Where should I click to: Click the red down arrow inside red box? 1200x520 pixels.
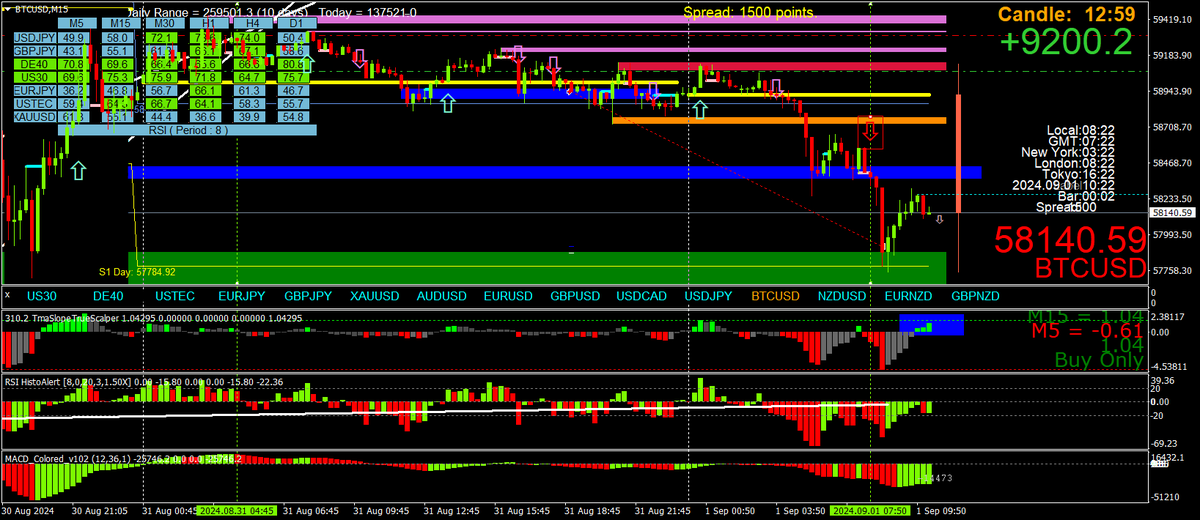coord(871,130)
